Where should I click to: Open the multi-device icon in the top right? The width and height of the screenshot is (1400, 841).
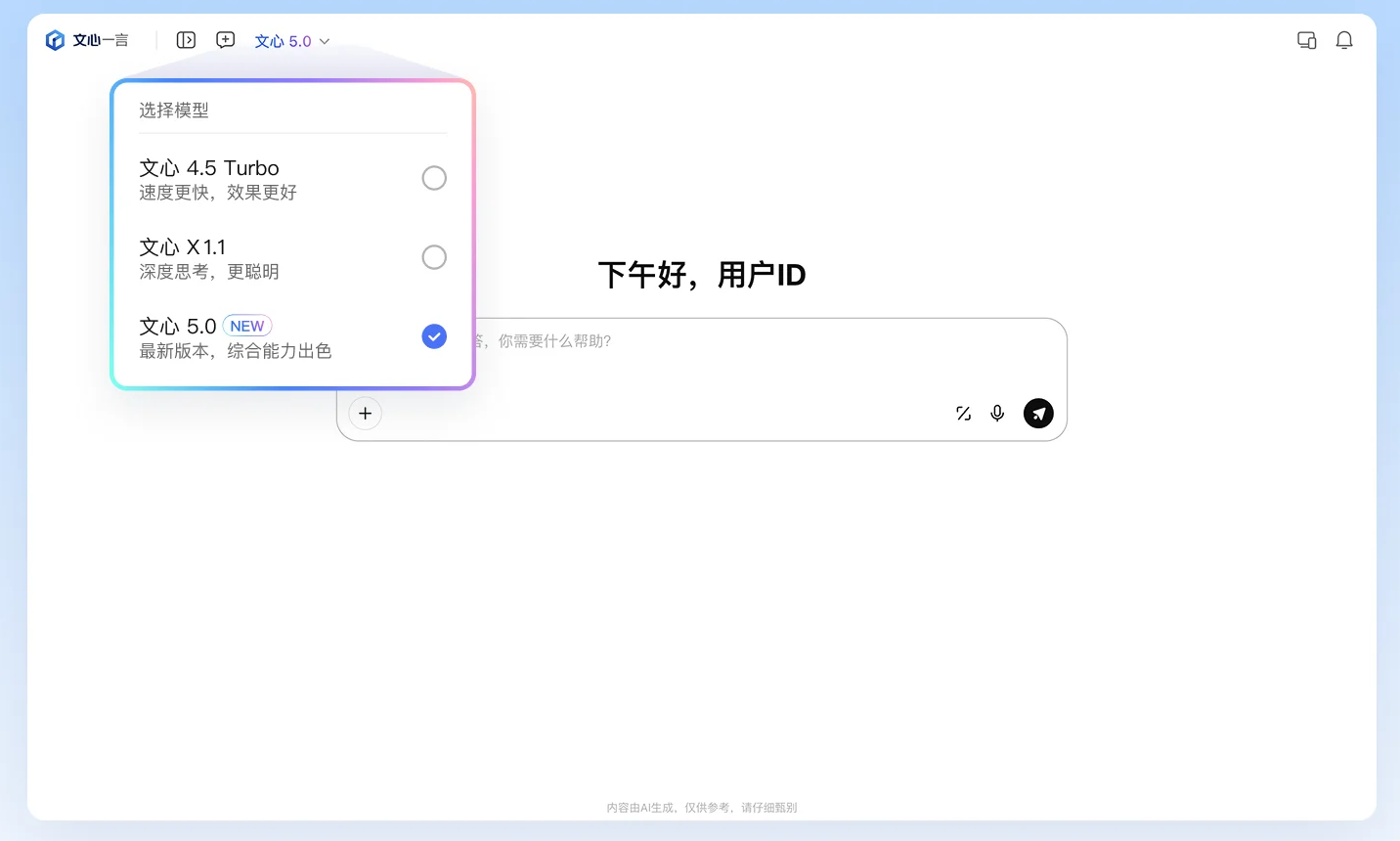1306,40
